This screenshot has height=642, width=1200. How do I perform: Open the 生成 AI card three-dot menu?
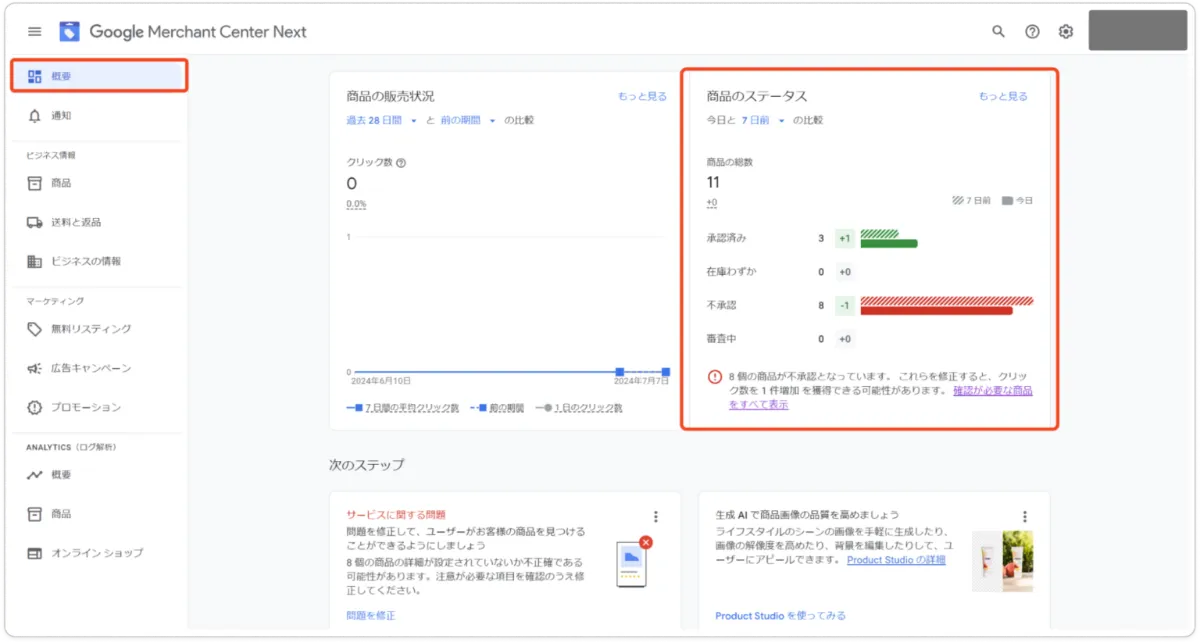1025,517
